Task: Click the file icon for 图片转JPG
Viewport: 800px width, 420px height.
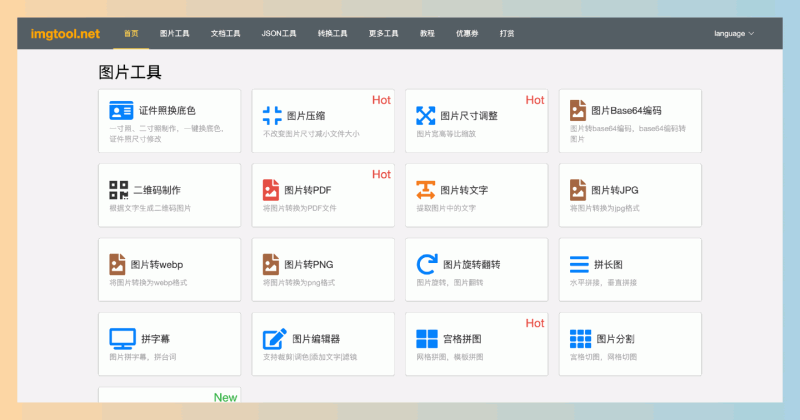Action: pyautogui.click(x=578, y=190)
